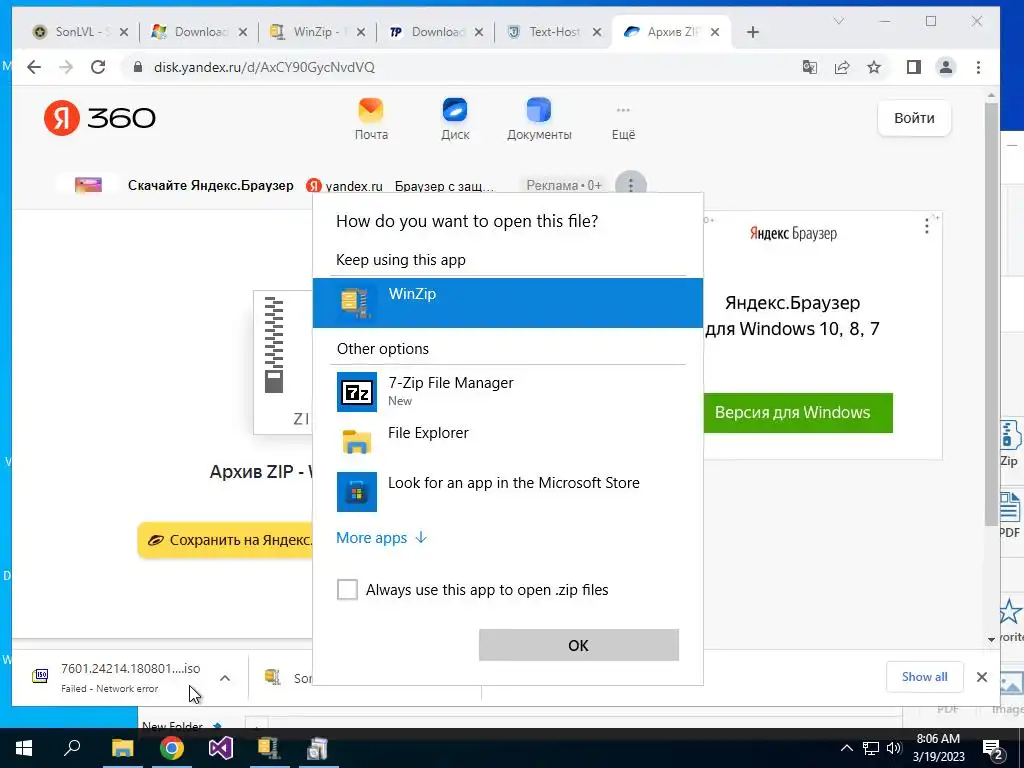Switch to the Text-Host browser tab
Image resolution: width=1024 pixels, height=768 pixels.
(554, 31)
